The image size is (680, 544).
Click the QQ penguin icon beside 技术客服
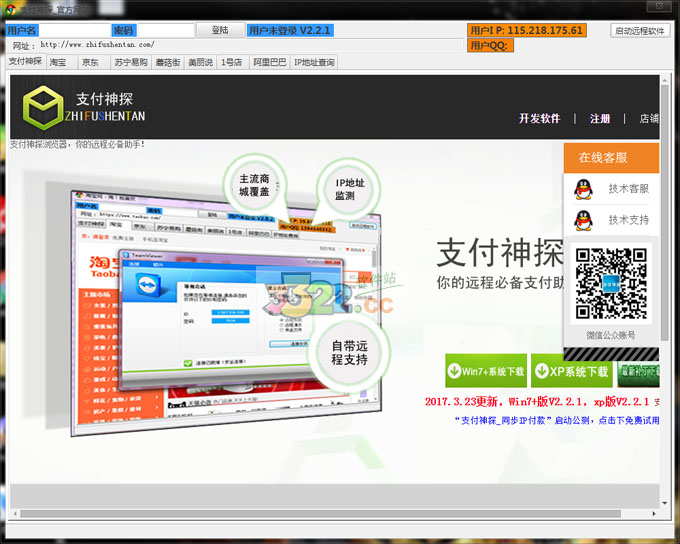pyautogui.click(x=583, y=188)
